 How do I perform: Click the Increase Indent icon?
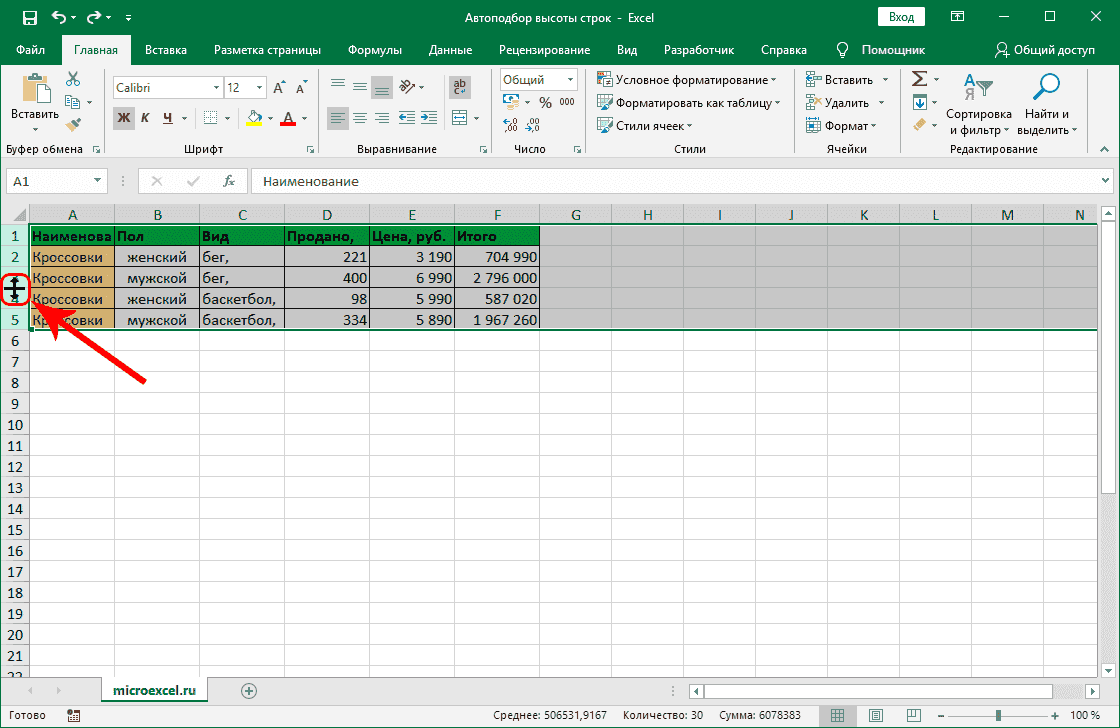coord(430,118)
